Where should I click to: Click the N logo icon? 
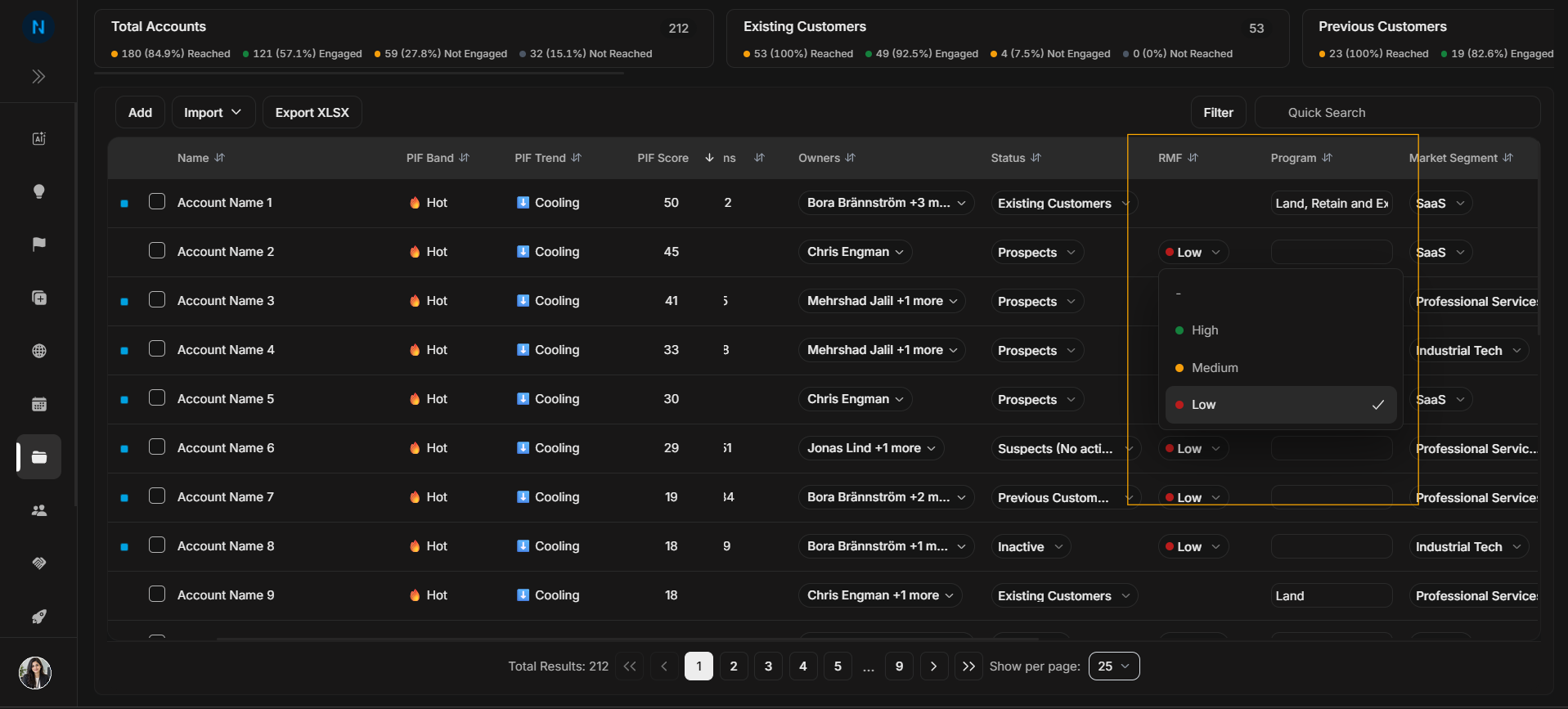38,27
